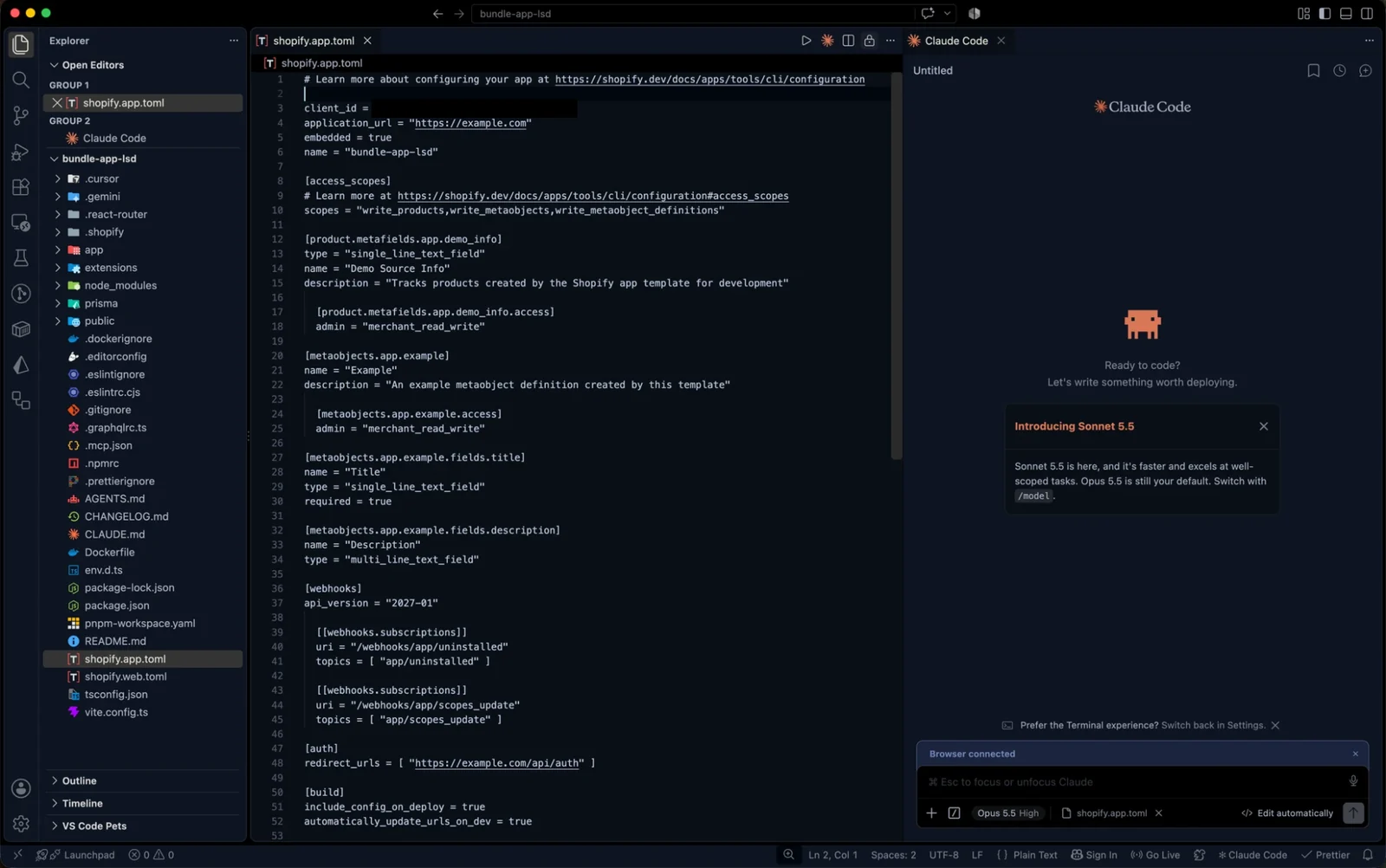Click Go Live in the status bar
This screenshot has height=868, width=1386.
tap(1155, 855)
